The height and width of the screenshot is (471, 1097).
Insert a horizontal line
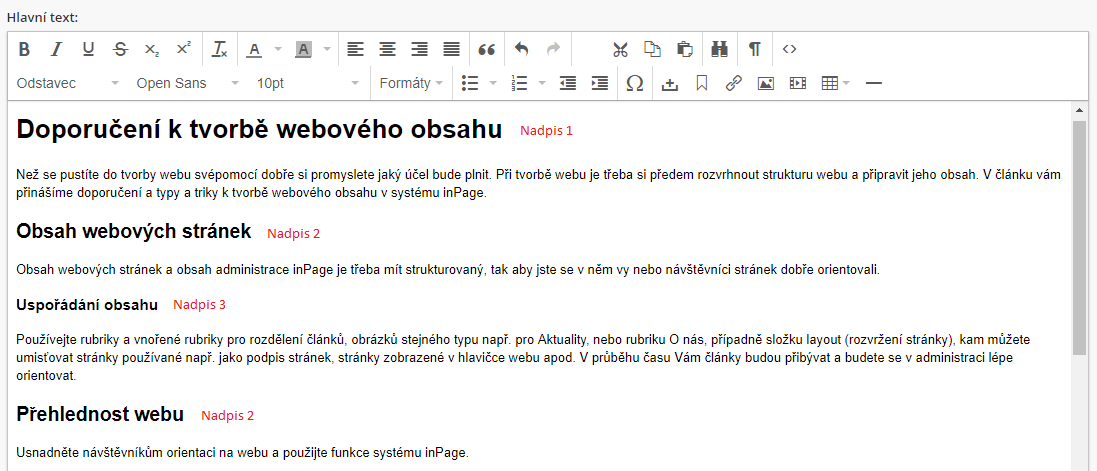pyautogui.click(x=874, y=83)
